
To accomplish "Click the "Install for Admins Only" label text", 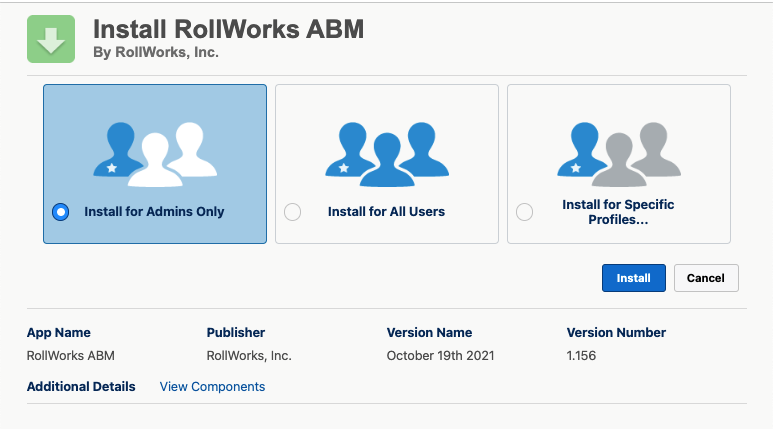I will (154, 212).
